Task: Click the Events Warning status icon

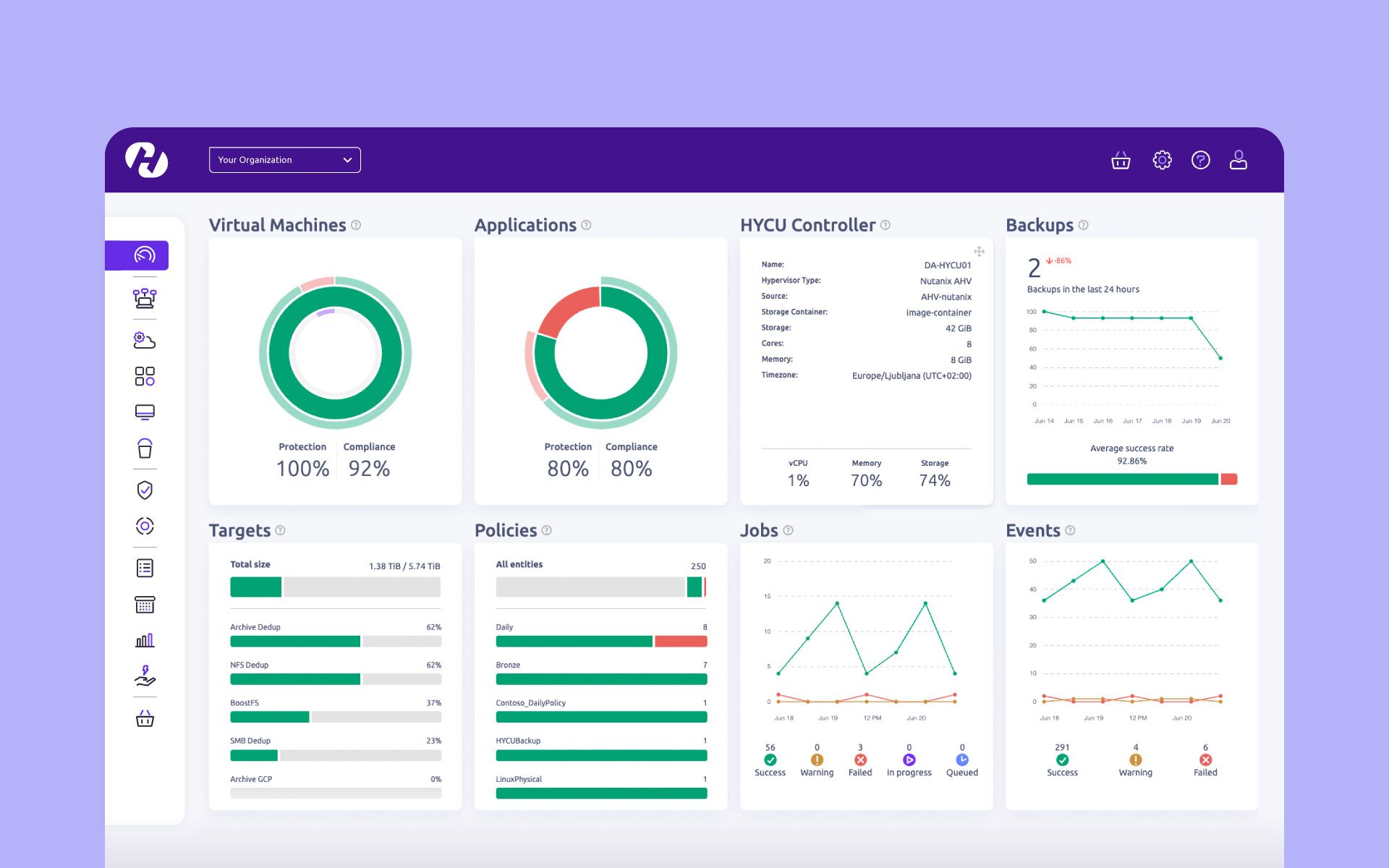Action: point(1135,759)
